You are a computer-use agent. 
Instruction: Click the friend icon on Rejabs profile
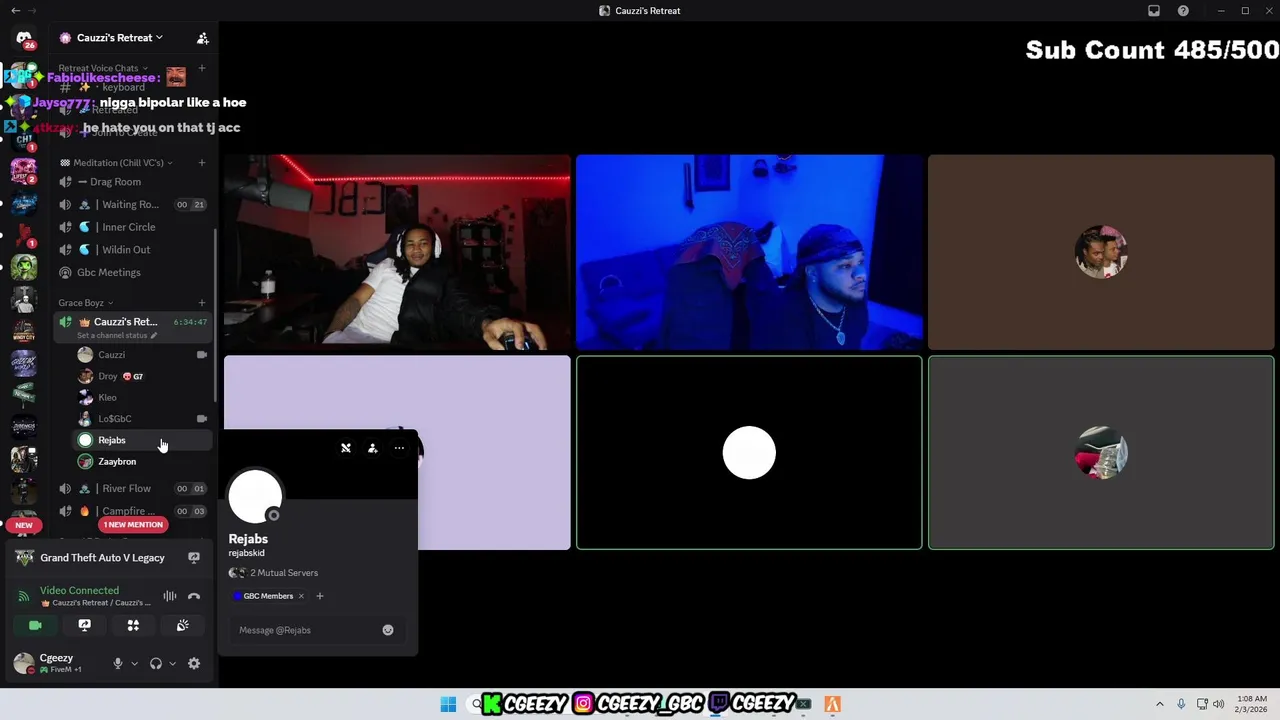pos(372,448)
